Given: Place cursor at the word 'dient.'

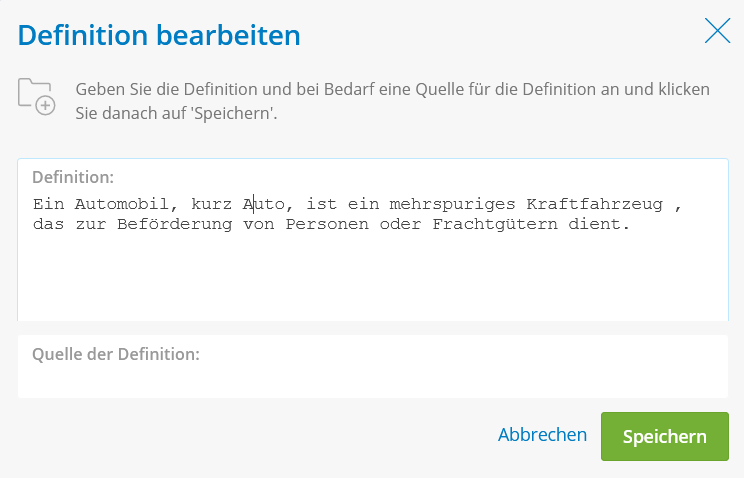Looking at the screenshot, I should pyautogui.click(x=599, y=224).
